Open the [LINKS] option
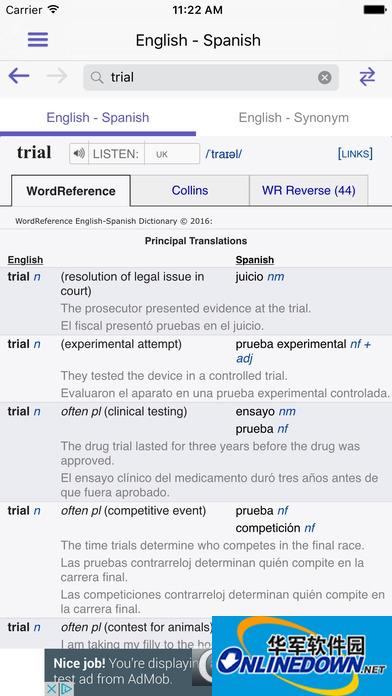Screen dimensions: 392x696 coord(355,154)
